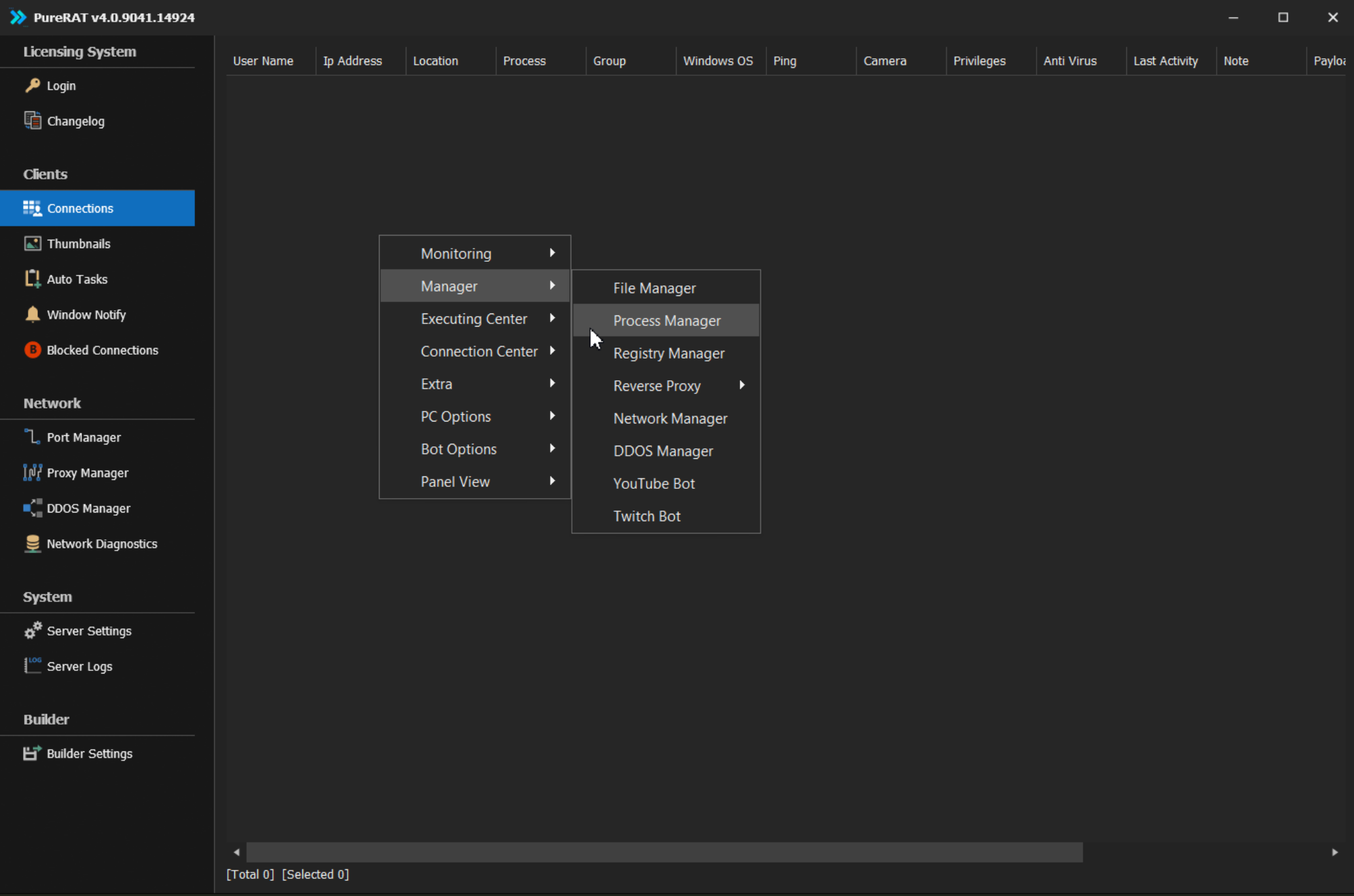Click the Builder Settings save icon
Viewport: 1354px width, 896px height.
(x=32, y=753)
